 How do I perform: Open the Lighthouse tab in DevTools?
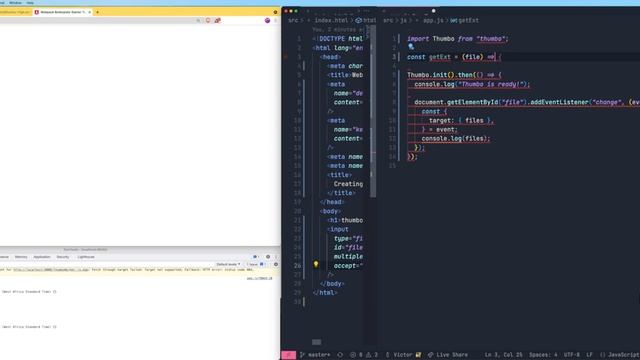tap(86, 257)
